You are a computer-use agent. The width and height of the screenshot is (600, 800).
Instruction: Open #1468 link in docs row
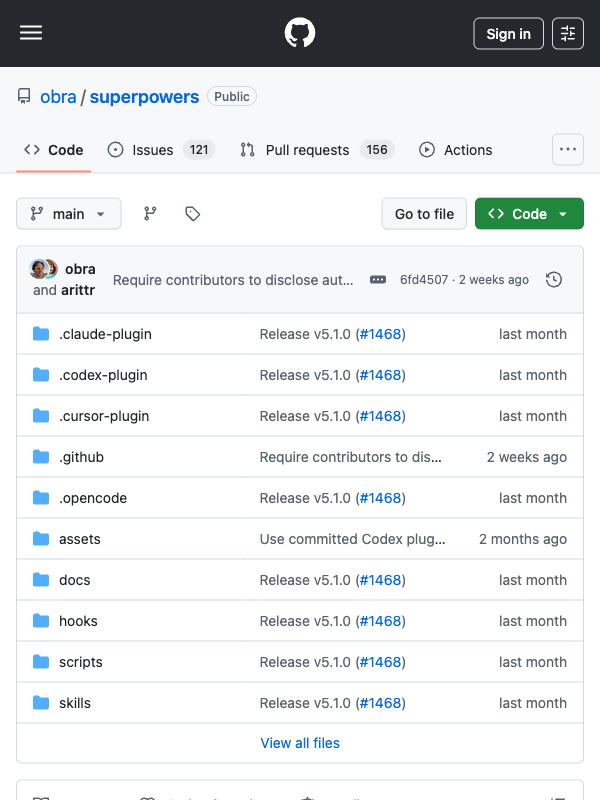coord(380,580)
